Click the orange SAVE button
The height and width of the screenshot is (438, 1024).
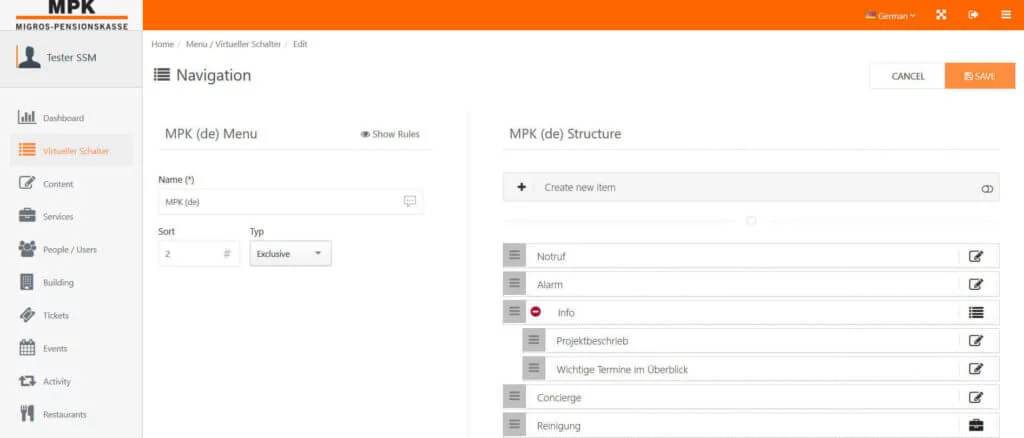[x=979, y=76]
